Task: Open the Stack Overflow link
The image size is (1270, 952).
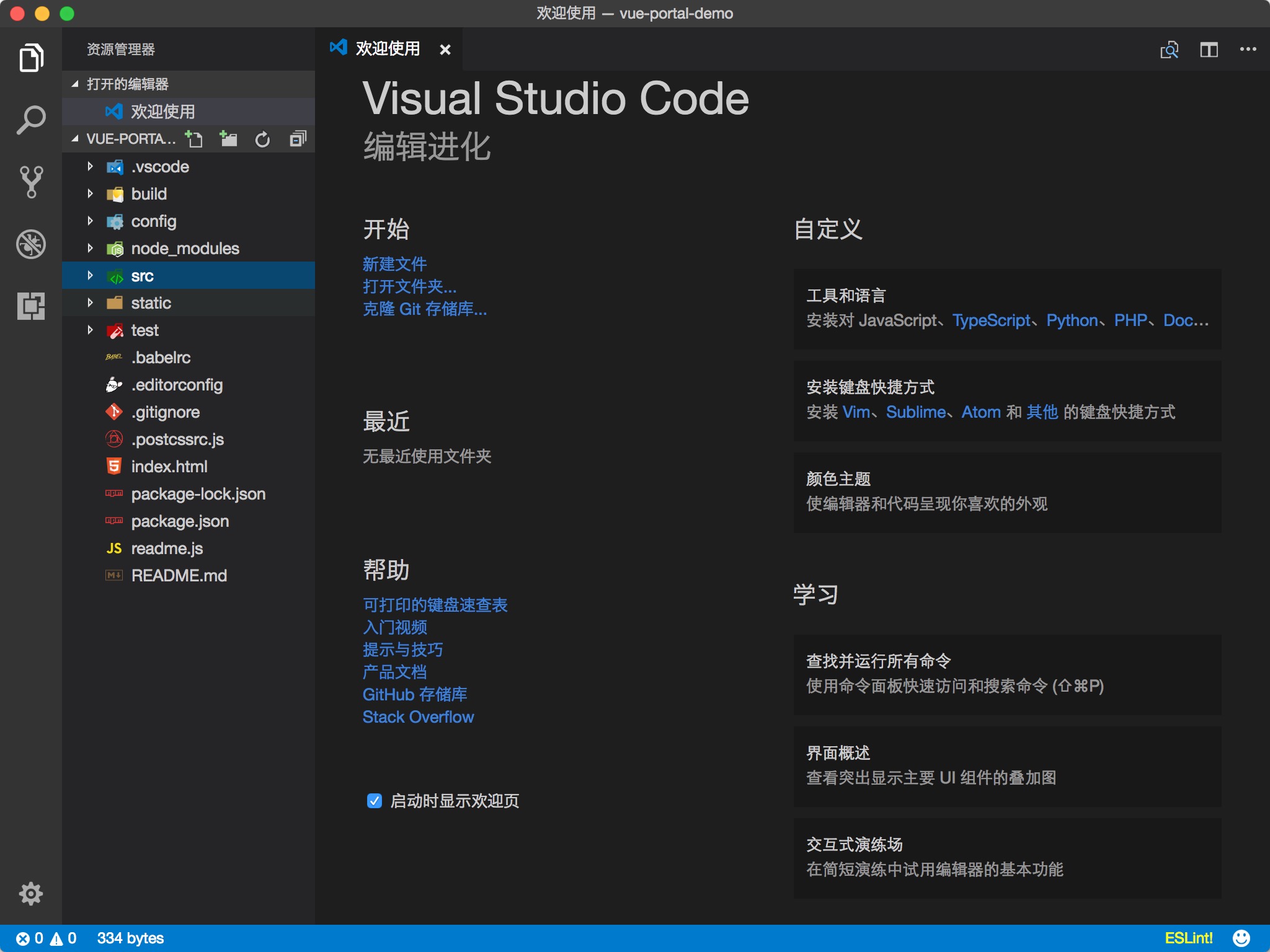Action: [x=417, y=717]
